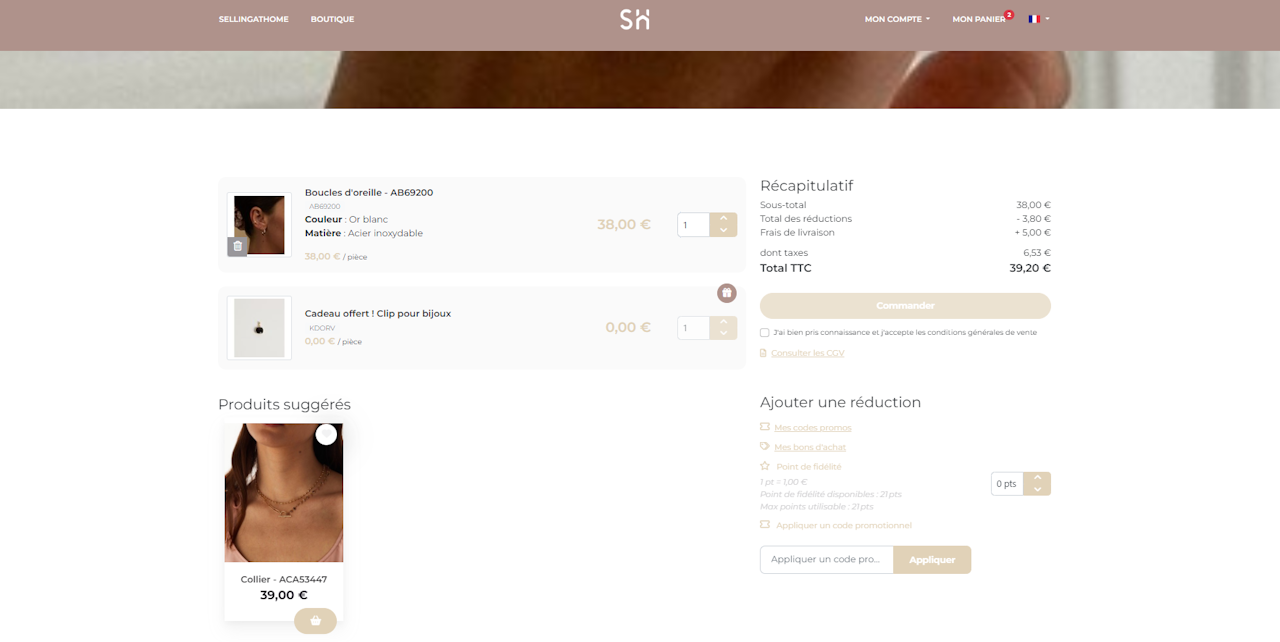The height and width of the screenshot is (642, 1280).
Task: Remove the Boucles d'oreille via trash icon
Action: pos(237,245)
